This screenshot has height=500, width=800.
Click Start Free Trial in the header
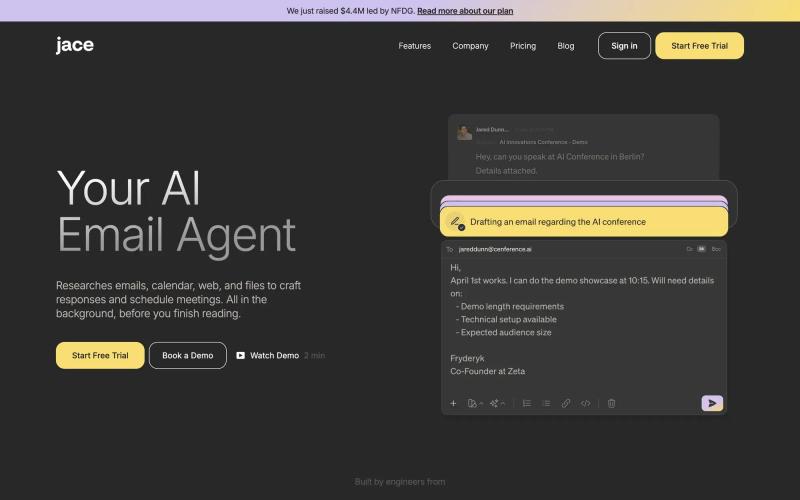coord(699,46)
